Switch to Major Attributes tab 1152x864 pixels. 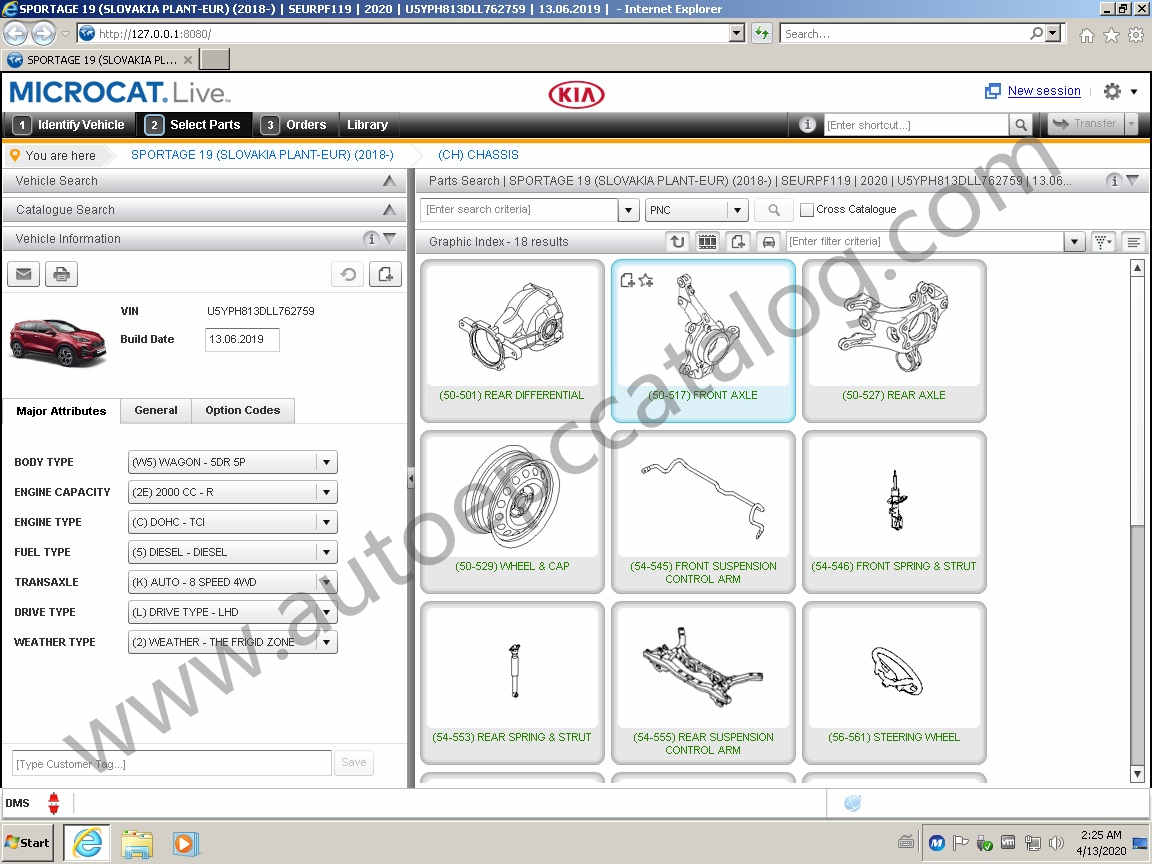[x=61, y=411]
